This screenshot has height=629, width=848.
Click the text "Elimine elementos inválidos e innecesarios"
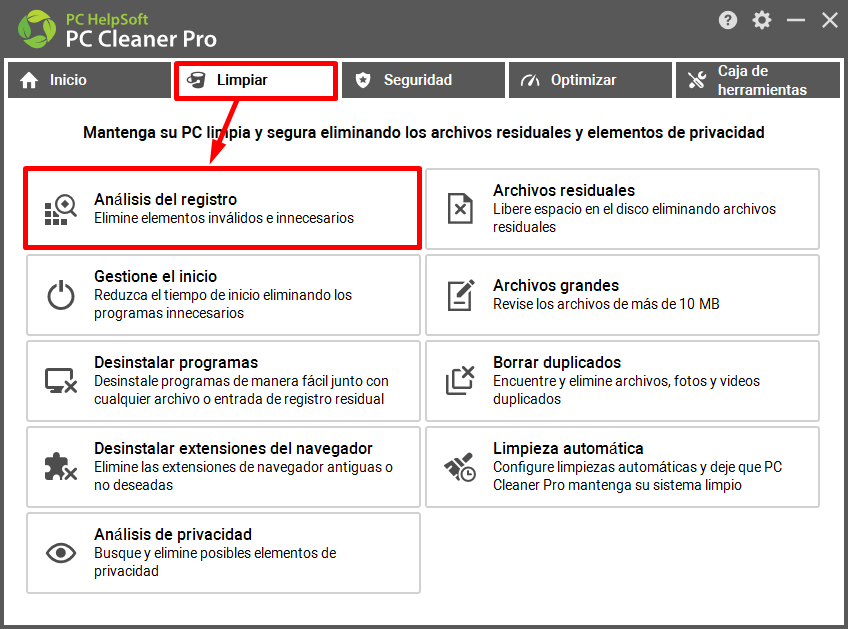[224, 218]
